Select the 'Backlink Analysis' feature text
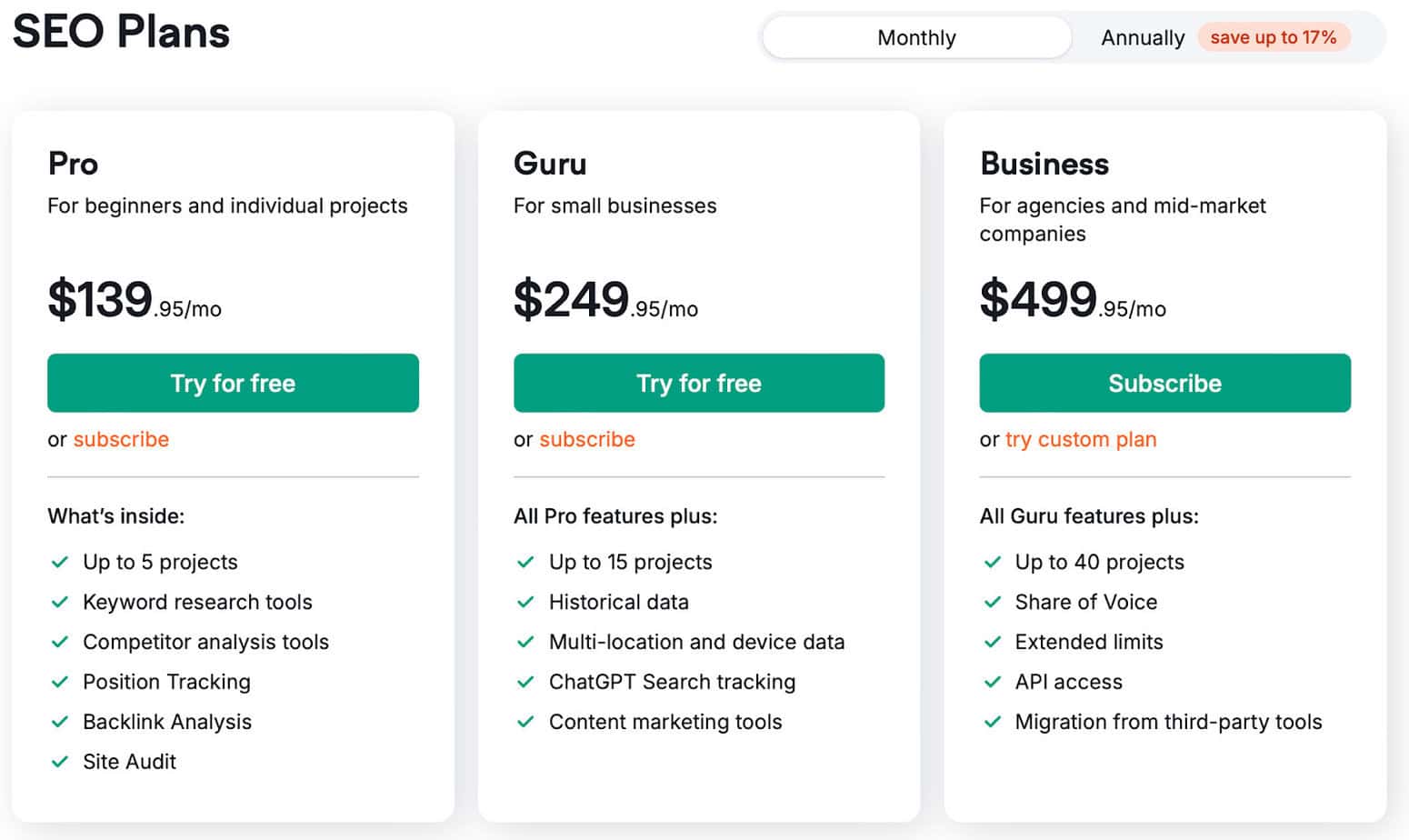 point(167,722)
